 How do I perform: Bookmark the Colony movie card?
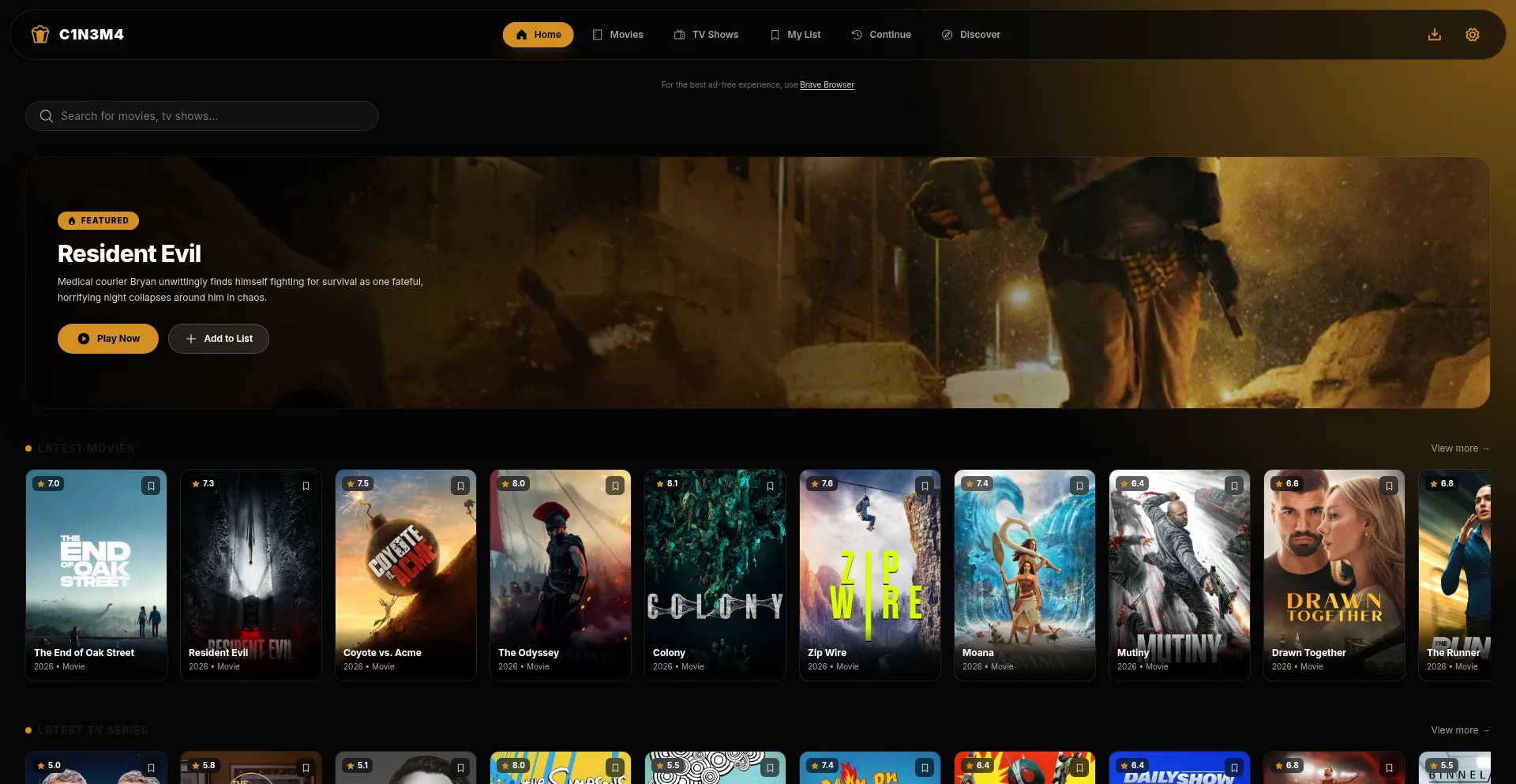770,486
